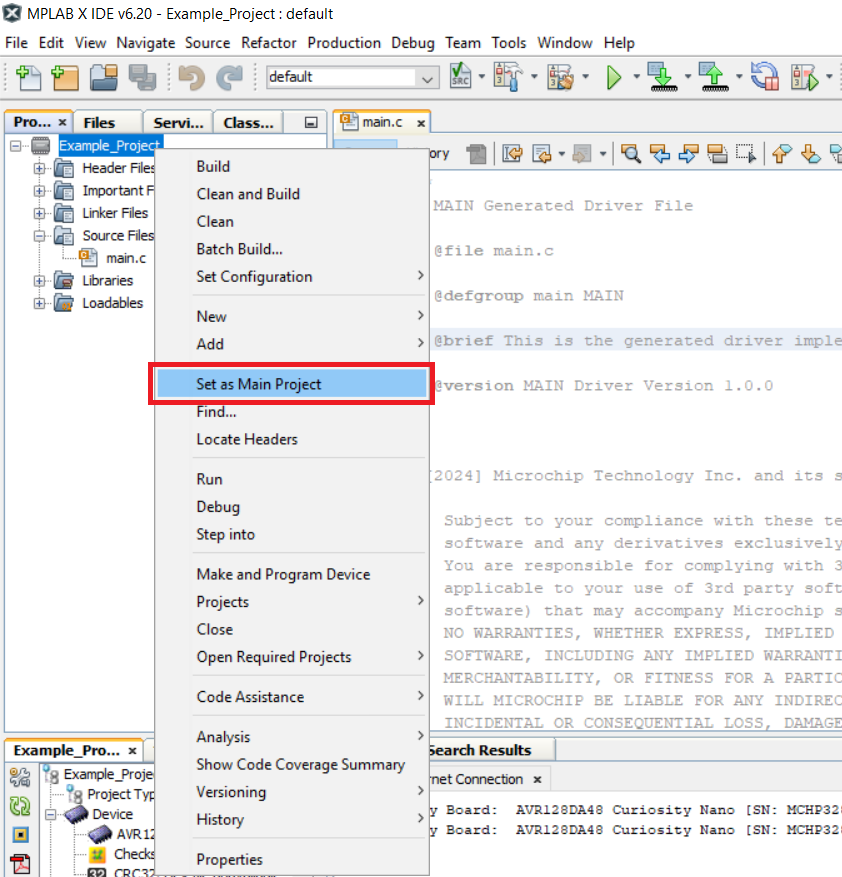
Task: Switch to the Class... (Classes) tab
Action: coord(248,122)
